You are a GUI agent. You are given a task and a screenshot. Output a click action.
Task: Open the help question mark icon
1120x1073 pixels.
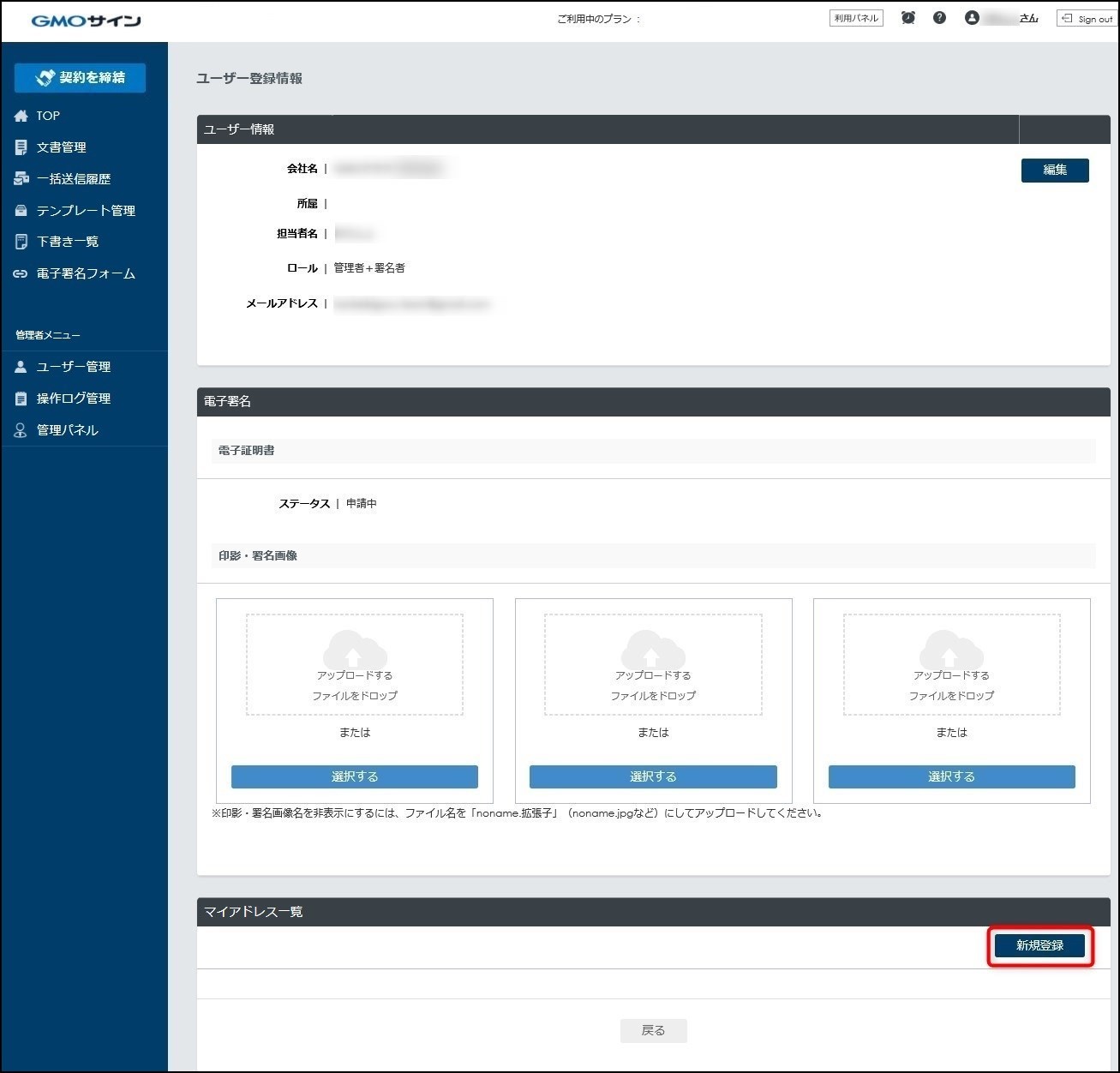coord(939,17)
